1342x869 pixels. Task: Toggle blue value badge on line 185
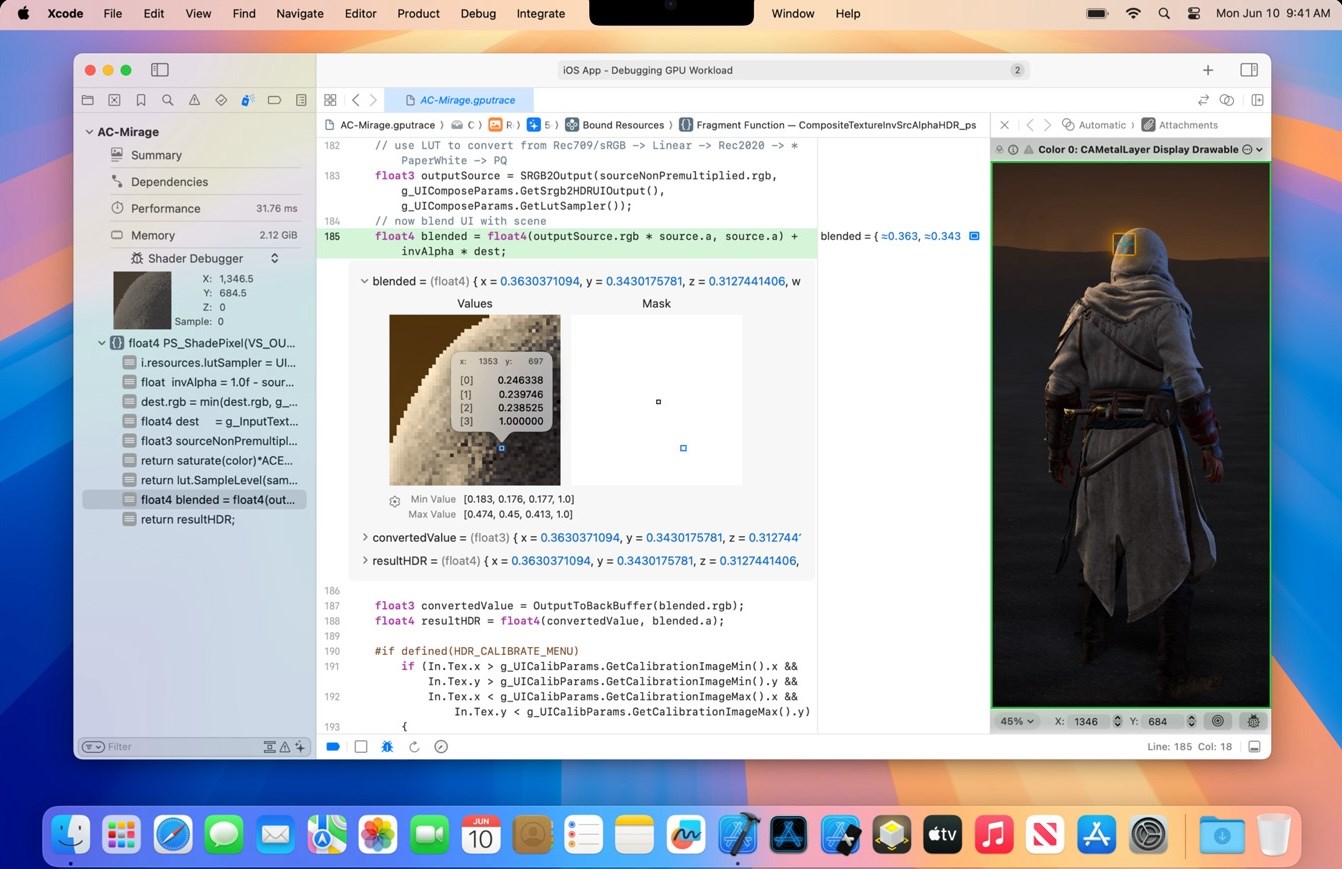click(x=975, y=236)
